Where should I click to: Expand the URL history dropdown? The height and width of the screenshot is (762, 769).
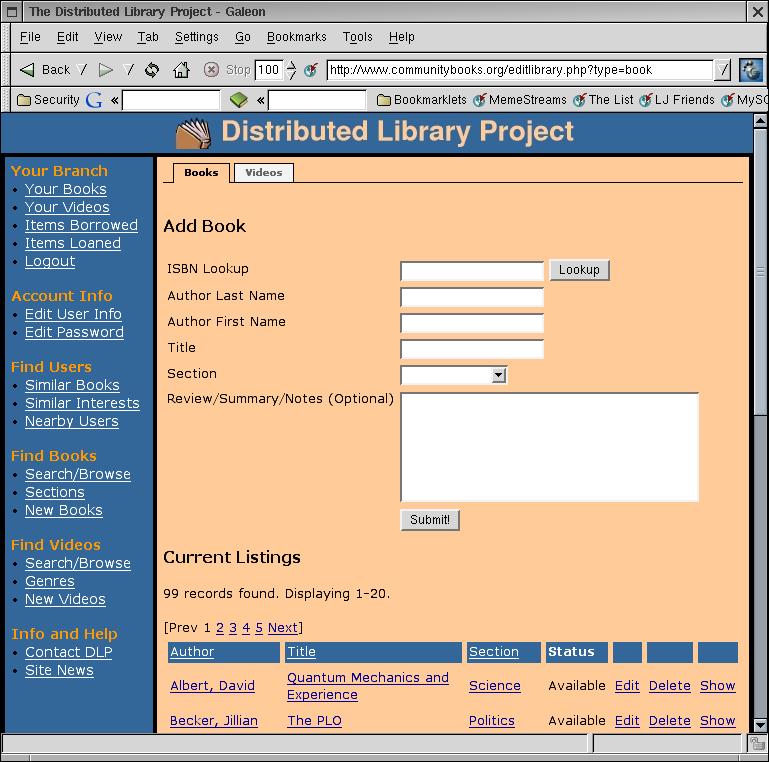tap(724, 70)
